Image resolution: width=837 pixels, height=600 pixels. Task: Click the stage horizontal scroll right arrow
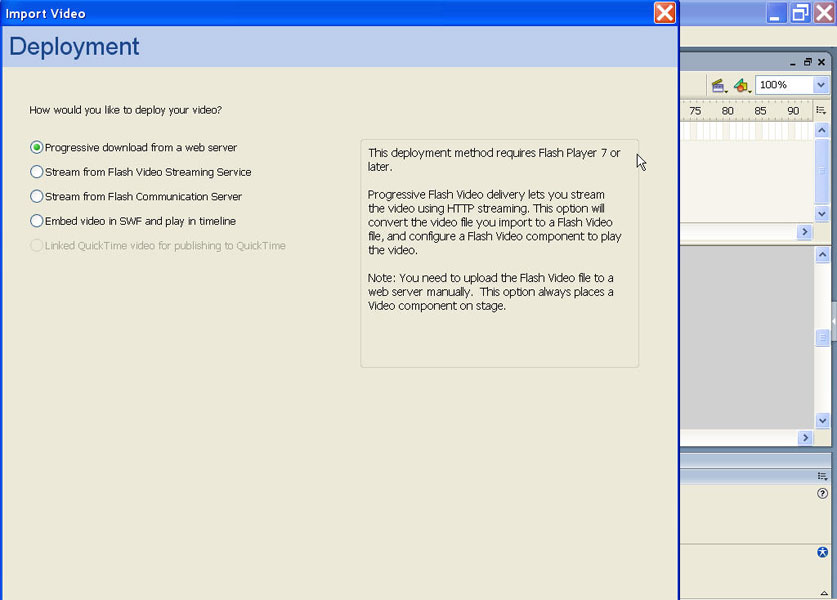tap(805, 438)
